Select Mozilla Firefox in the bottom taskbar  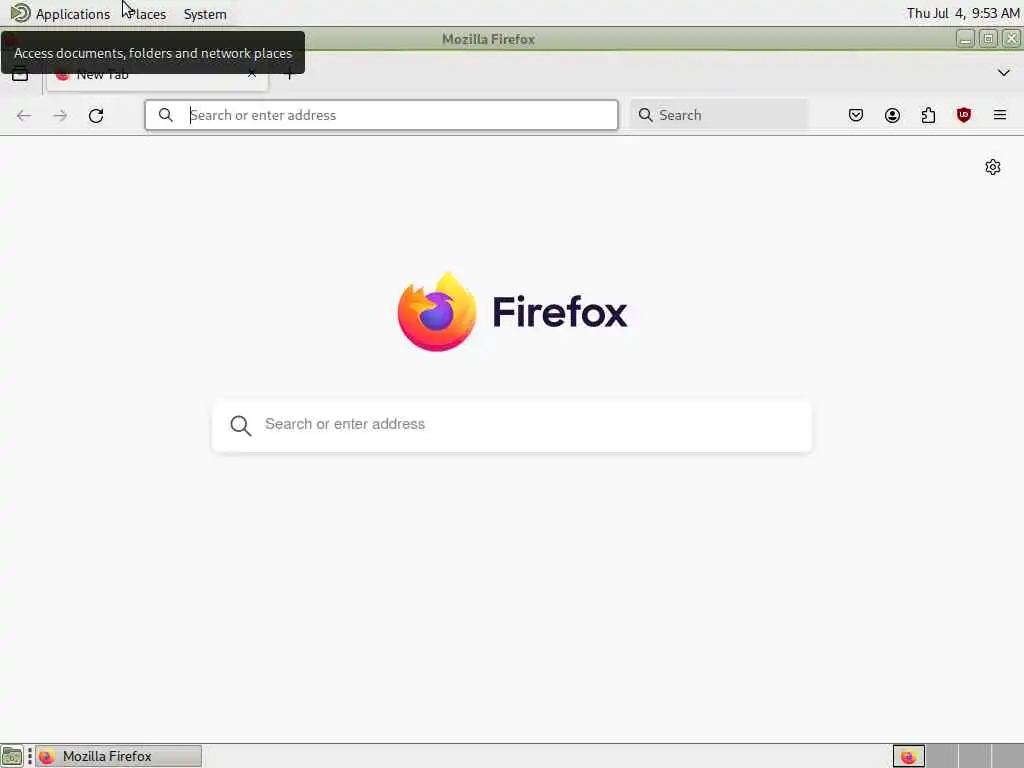pos(118,756)
